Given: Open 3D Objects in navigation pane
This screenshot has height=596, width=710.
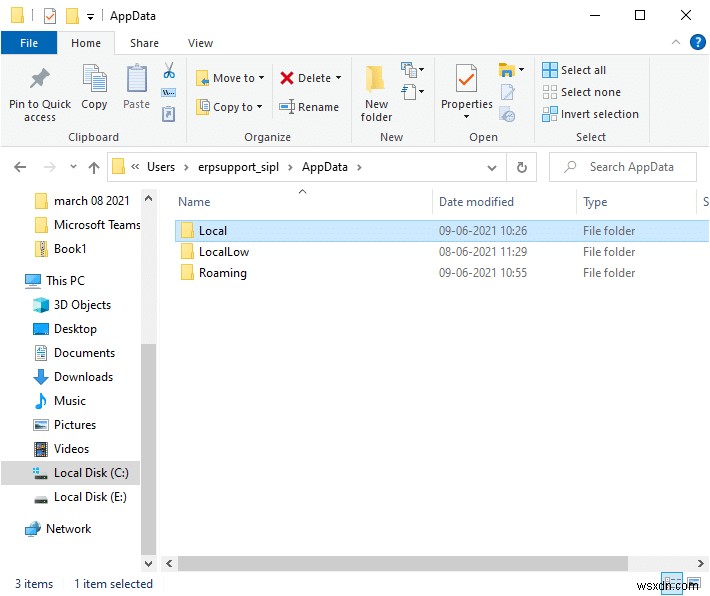Looking at the screenshot, I should click(x=72, y=305).
